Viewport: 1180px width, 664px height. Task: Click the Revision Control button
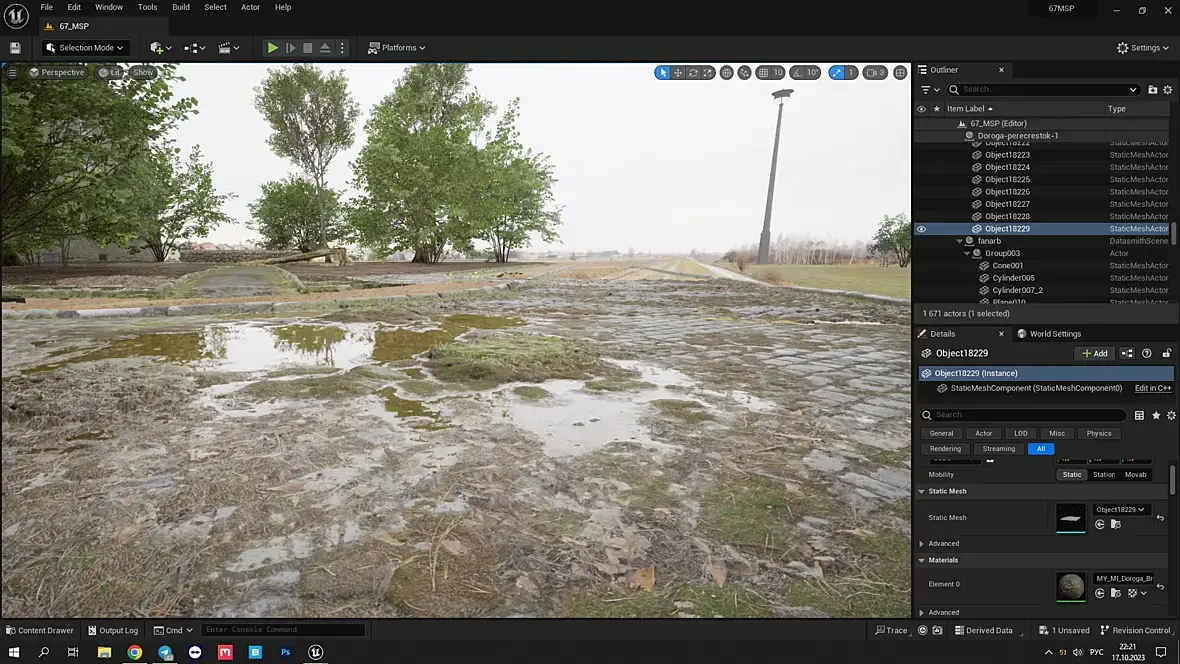1136,630
